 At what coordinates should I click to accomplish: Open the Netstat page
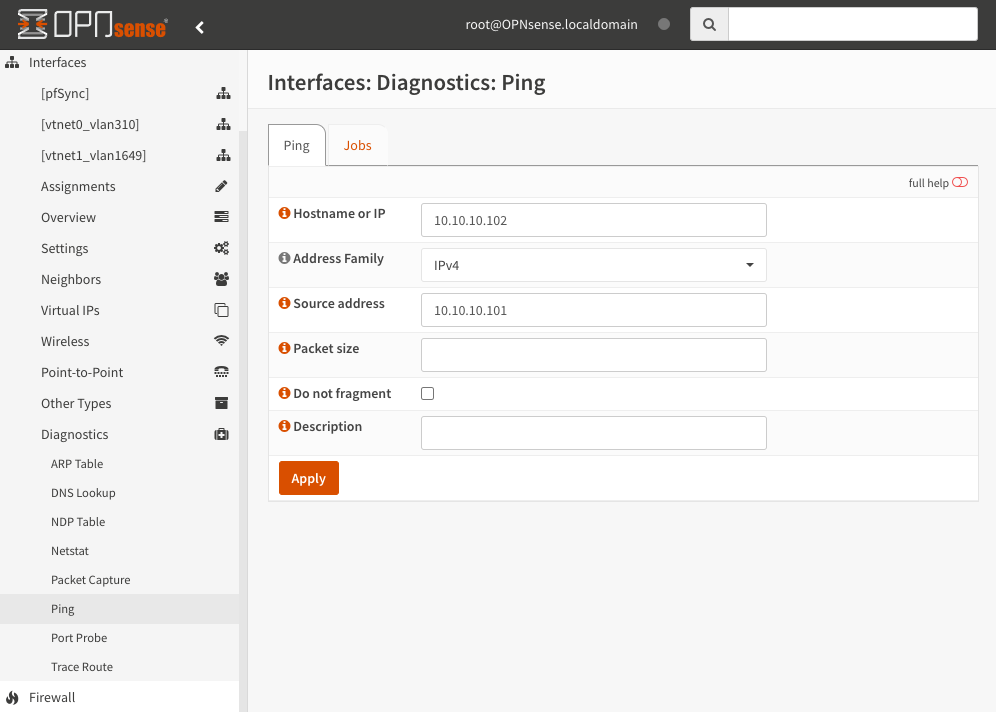point(70,551)
